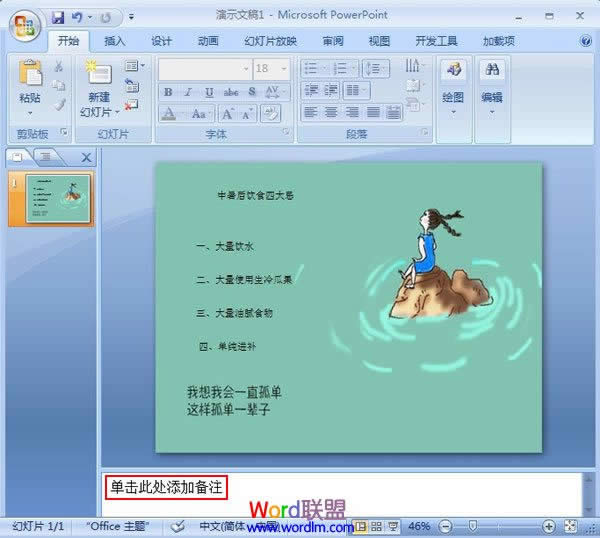Viewport: 600px width, 538px height.
Task: Click the redo icon in the quick access toolbar
Action: coord(106,18)
